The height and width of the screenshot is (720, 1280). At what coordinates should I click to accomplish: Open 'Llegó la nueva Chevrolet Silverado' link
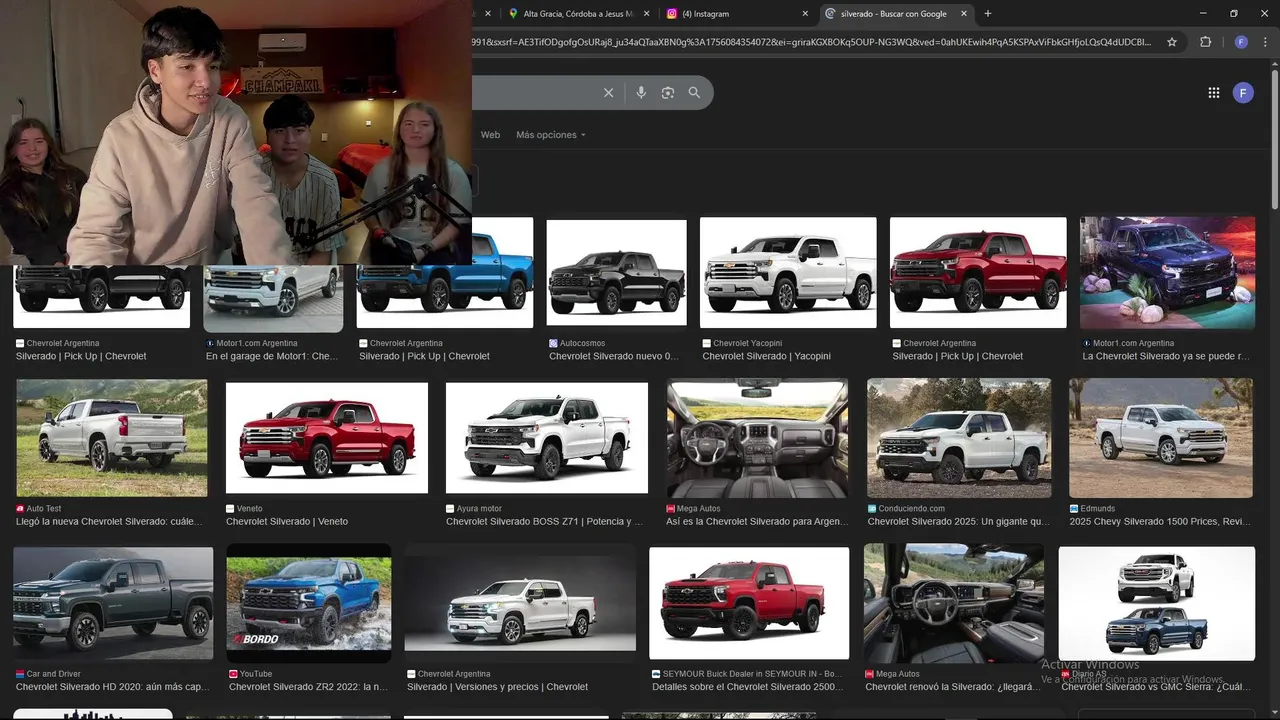(109, 521)
